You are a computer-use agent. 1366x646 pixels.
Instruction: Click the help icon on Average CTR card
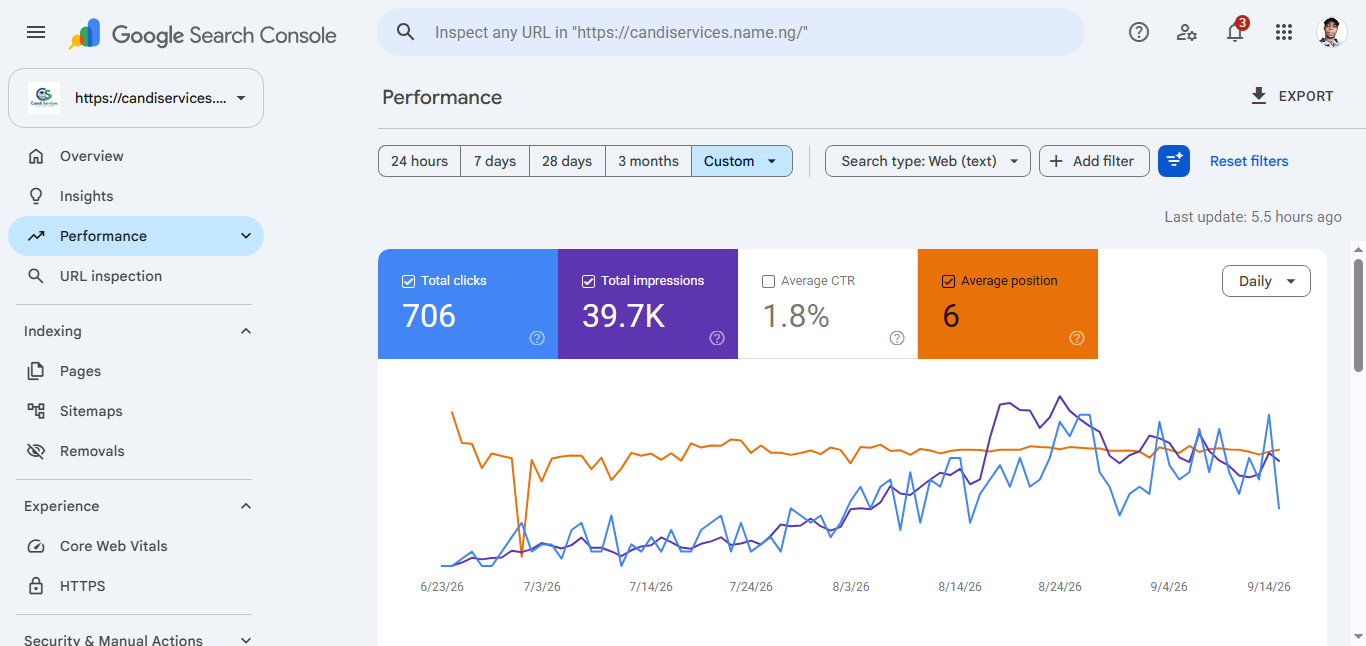tap(897, 338)
